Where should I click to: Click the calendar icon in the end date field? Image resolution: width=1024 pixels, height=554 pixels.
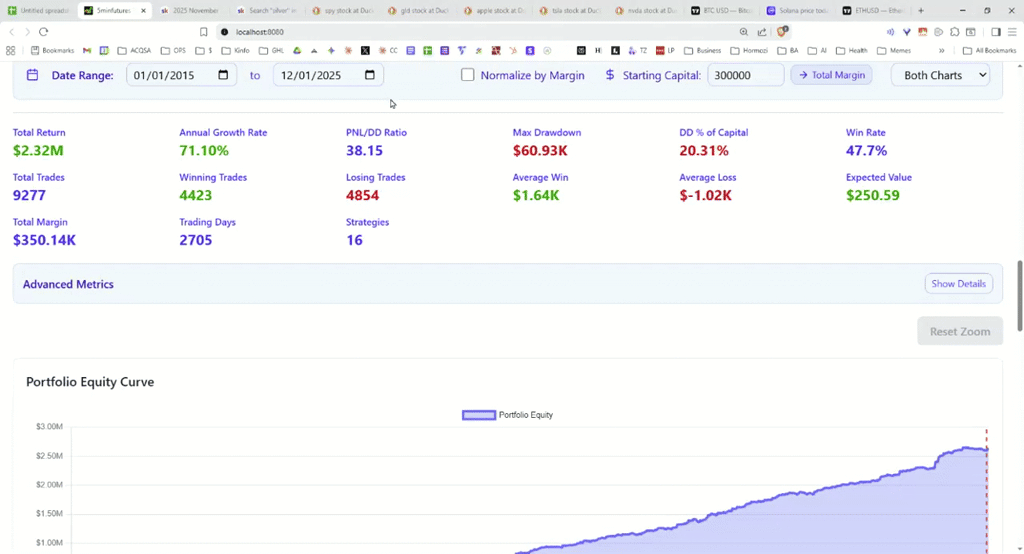pos(370,74)
